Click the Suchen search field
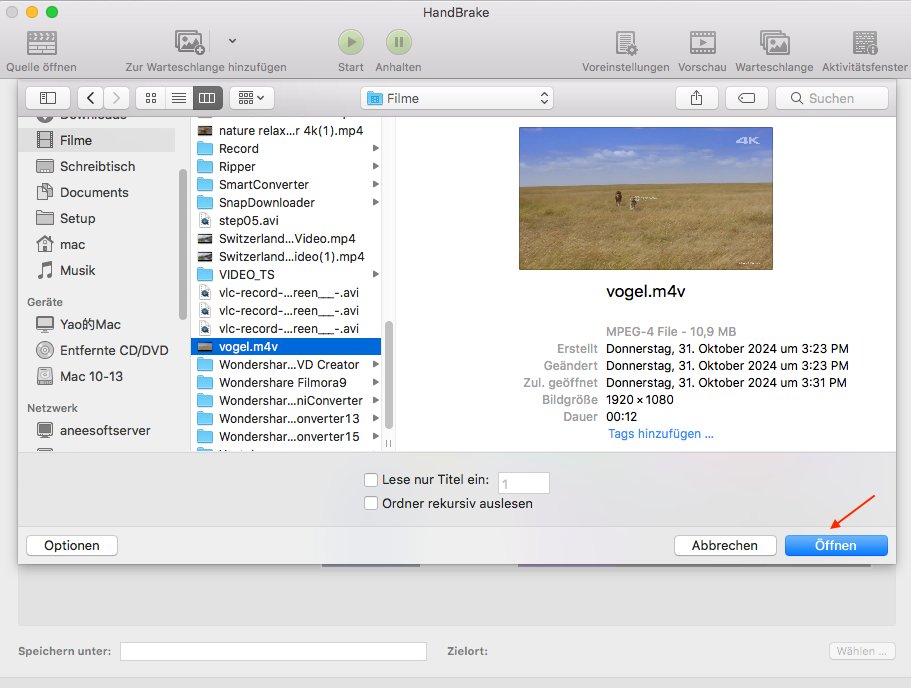The width and height of the screenshot is (911, 688). [x=832, y=98]
